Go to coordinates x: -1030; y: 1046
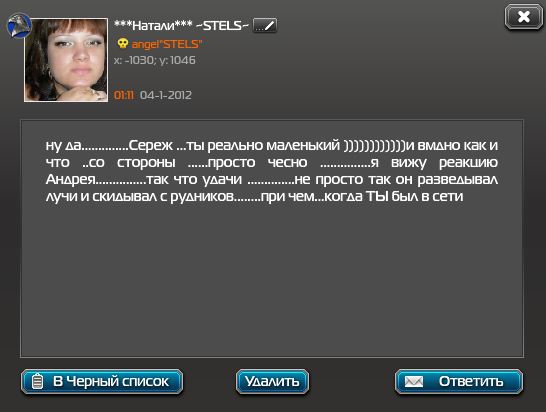546x412 pixels. click(155, 60)
